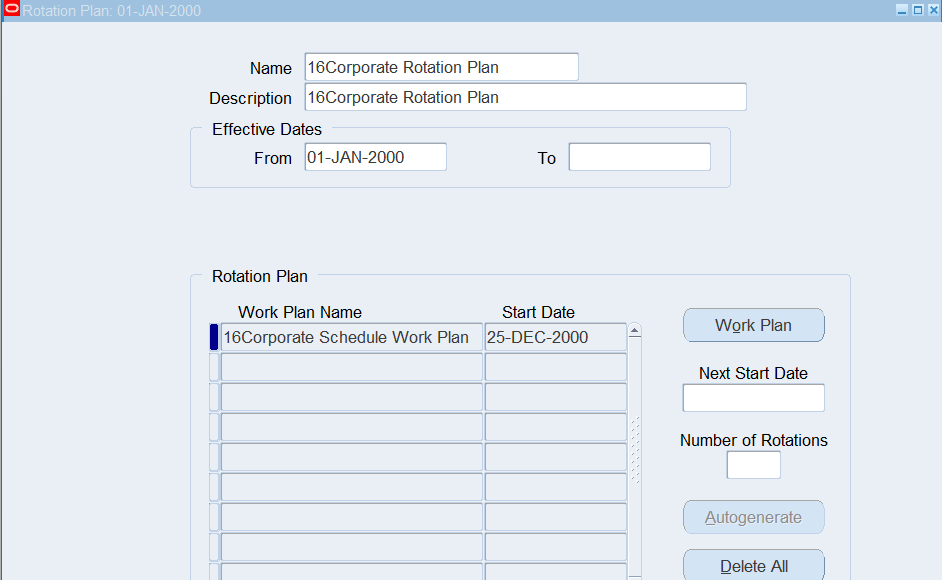This screenshot has height=580, width=942.
Task: Click the blue record selector of first row
Action: (213, 338)
